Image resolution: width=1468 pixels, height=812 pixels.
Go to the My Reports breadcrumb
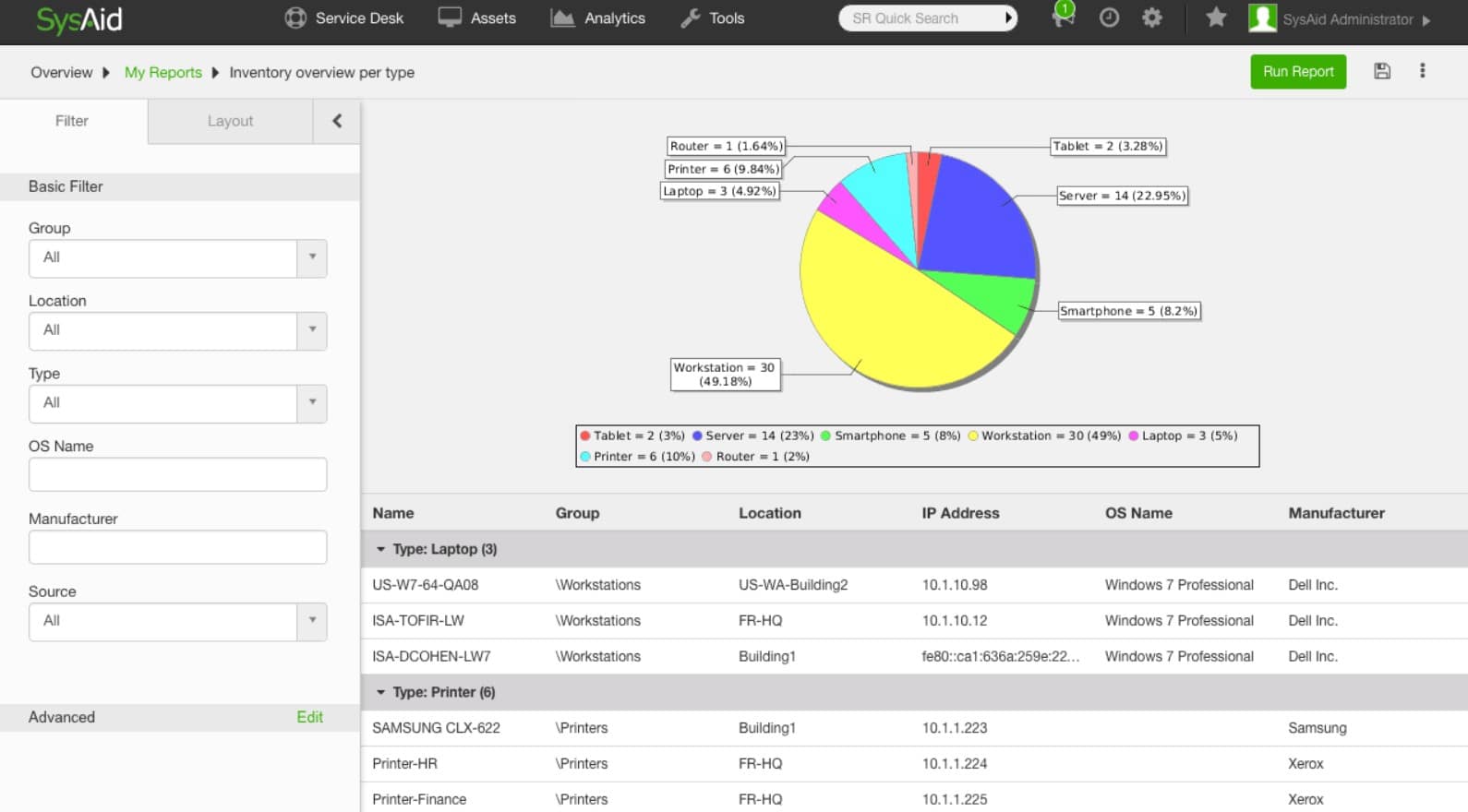tap(162, 72)
